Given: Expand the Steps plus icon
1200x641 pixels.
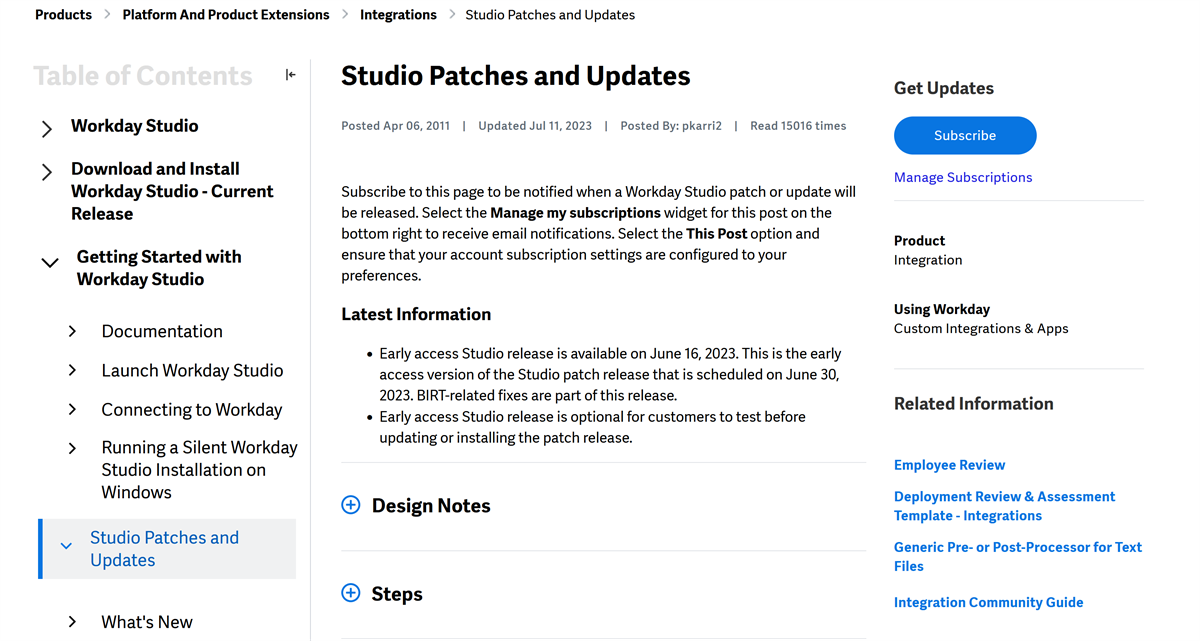Looking at the screenshot, I should [351, 593].
